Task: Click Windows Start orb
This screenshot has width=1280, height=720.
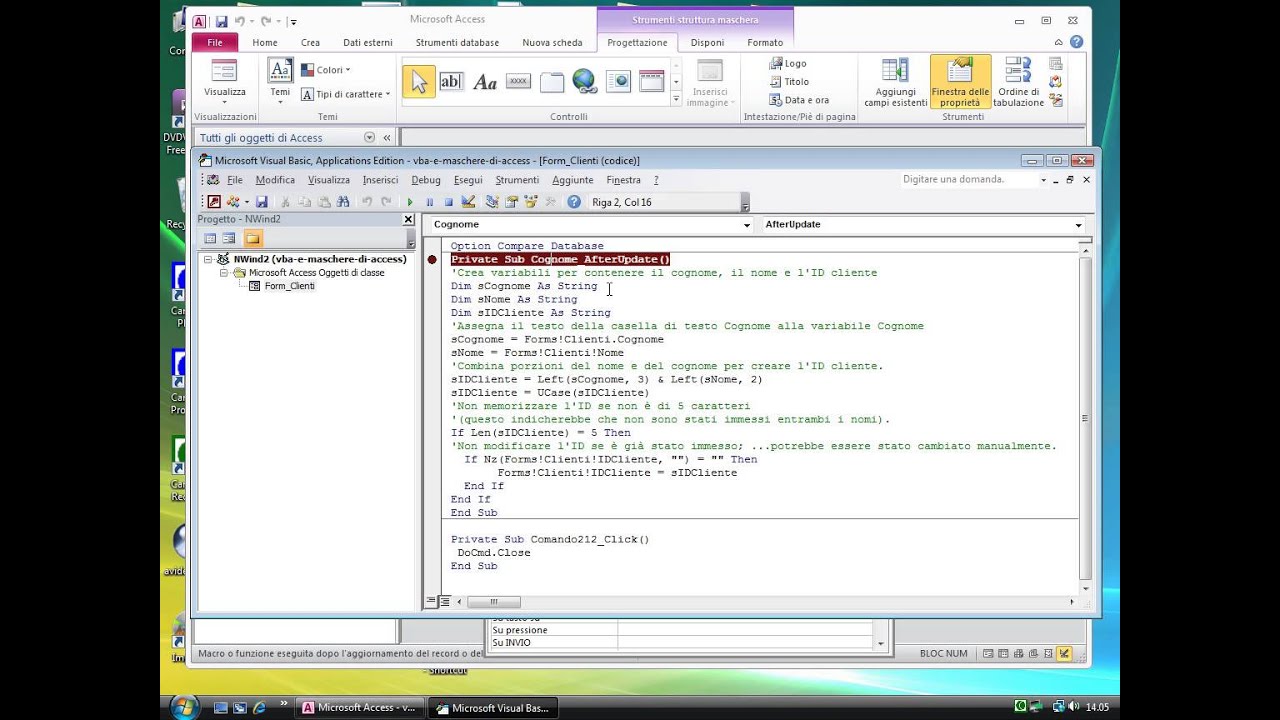Action: coord(184,706)
